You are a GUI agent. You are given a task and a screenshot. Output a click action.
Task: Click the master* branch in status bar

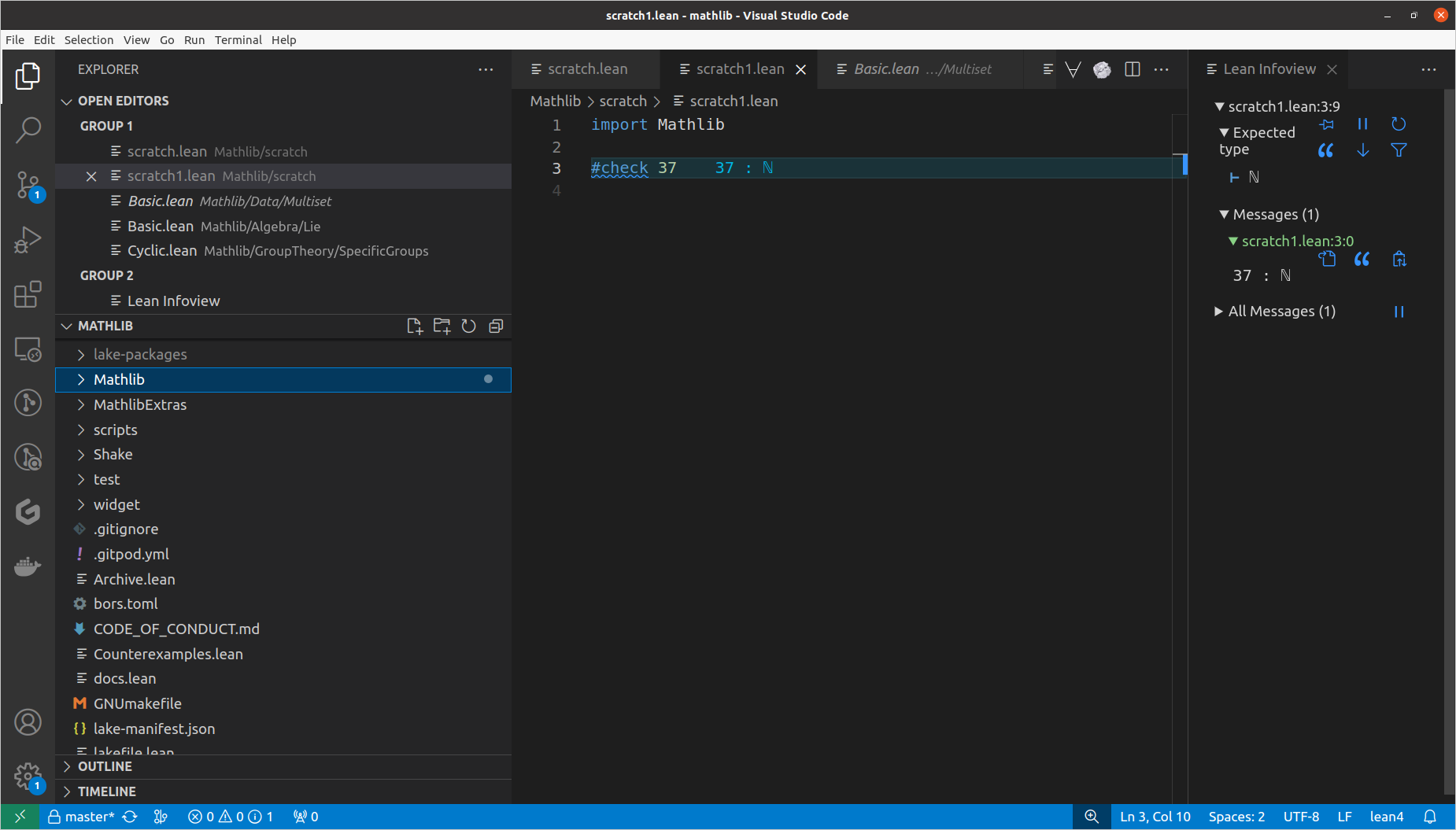pos(81,817)
